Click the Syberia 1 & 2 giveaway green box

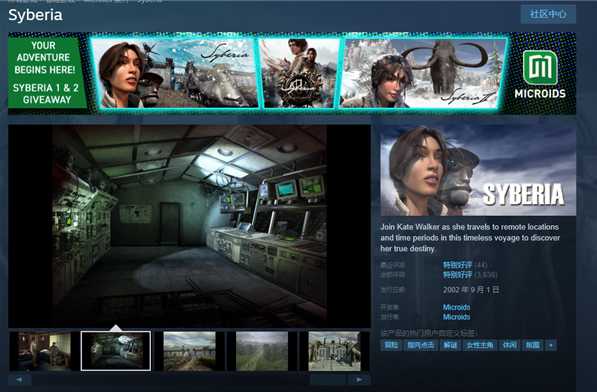point(46,73)
